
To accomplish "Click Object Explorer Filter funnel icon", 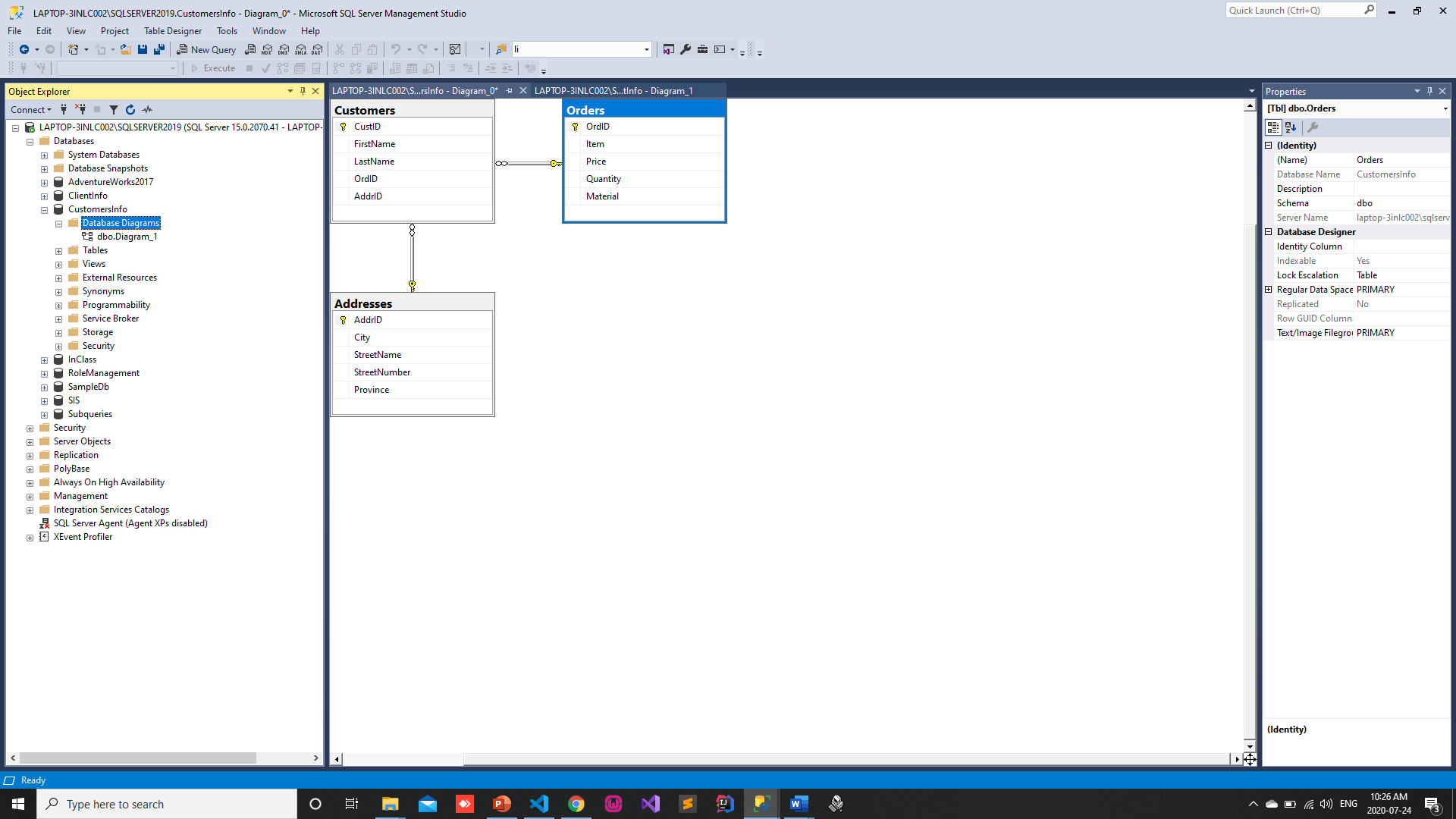I will point(114,110).
